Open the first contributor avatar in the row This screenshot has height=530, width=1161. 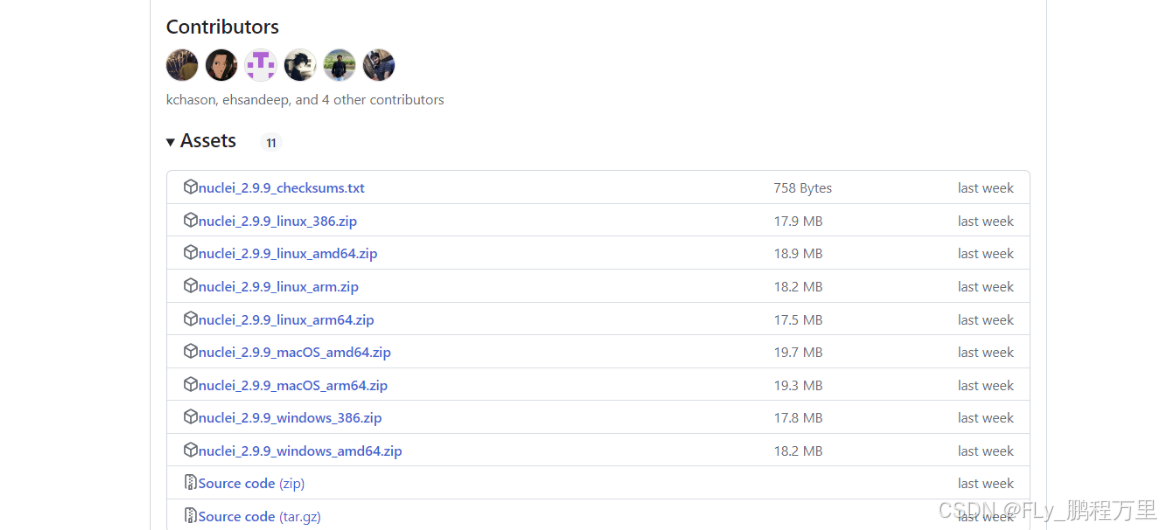182,65
